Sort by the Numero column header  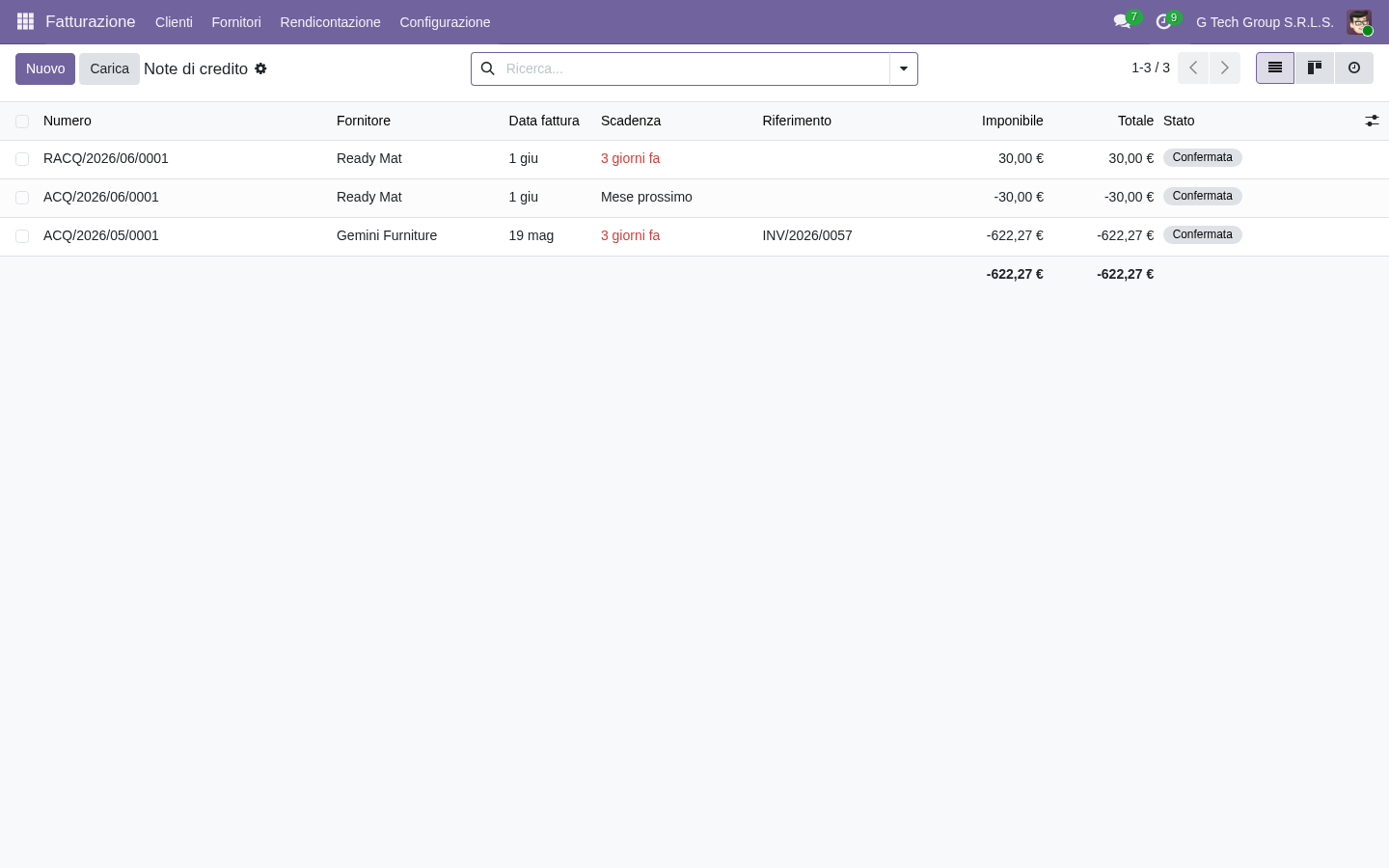[x=68, y=121]
